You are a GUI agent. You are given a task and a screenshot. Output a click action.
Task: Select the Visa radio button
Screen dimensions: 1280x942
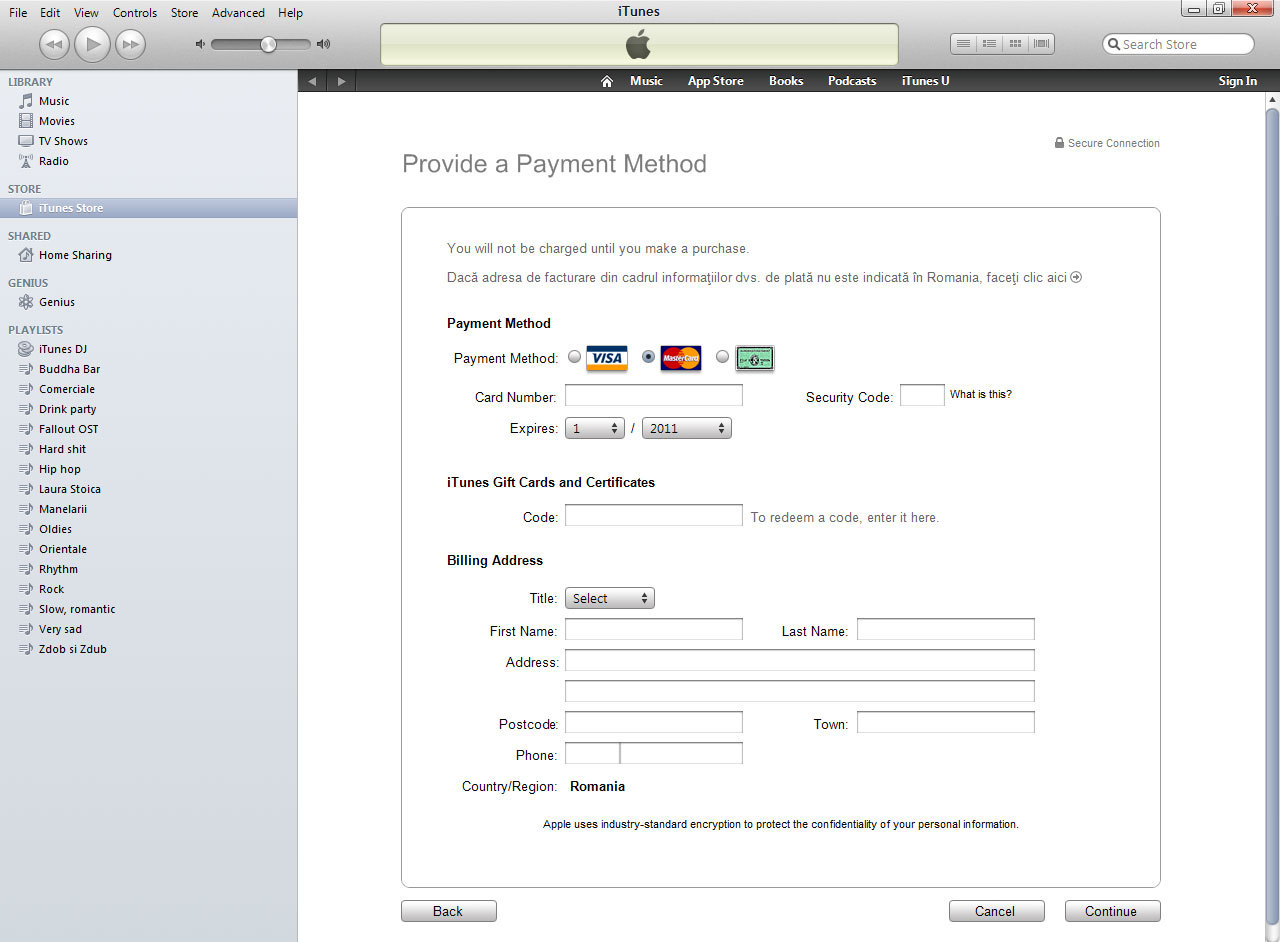click(x=574, y=356)
